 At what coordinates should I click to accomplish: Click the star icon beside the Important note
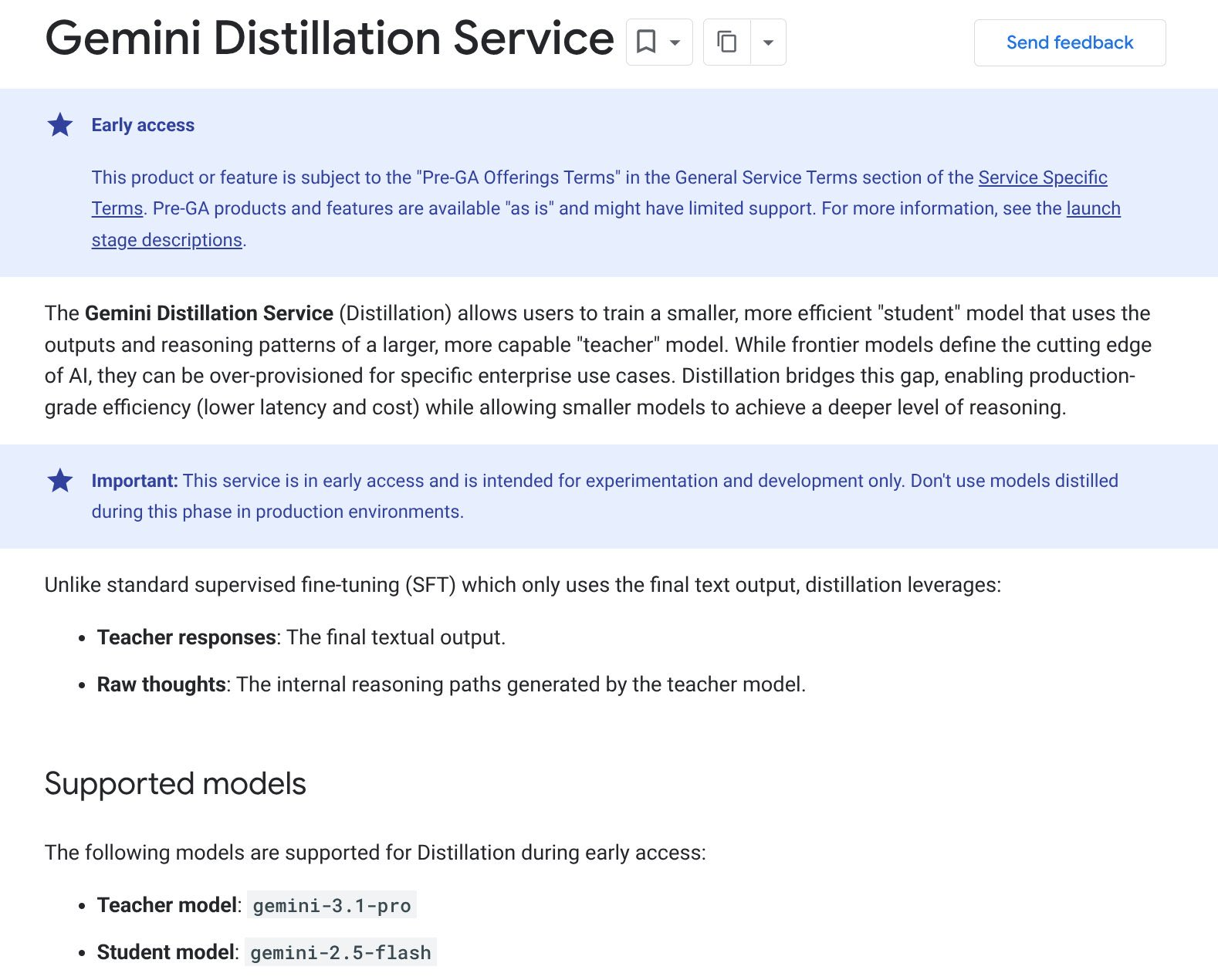click(60, 480)
